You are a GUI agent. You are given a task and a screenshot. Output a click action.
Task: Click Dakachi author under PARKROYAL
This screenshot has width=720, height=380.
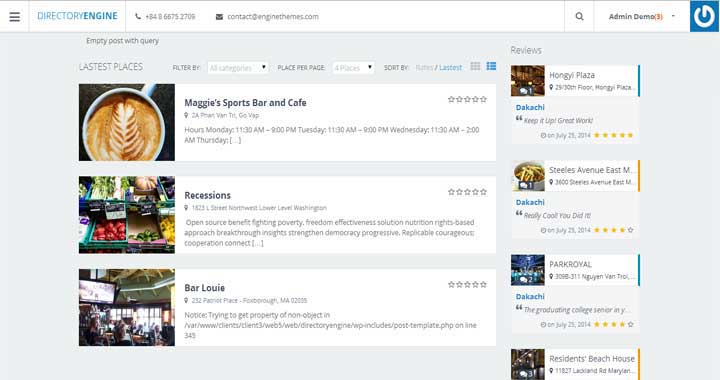(x=530, y=297)
